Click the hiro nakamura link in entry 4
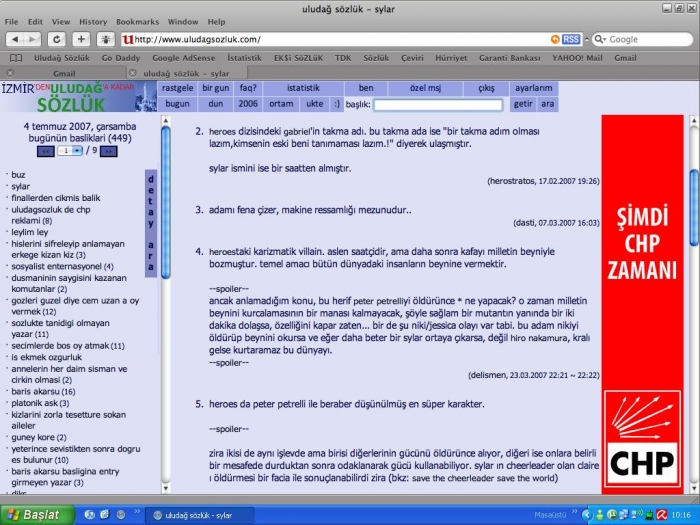 click(540, 338)
